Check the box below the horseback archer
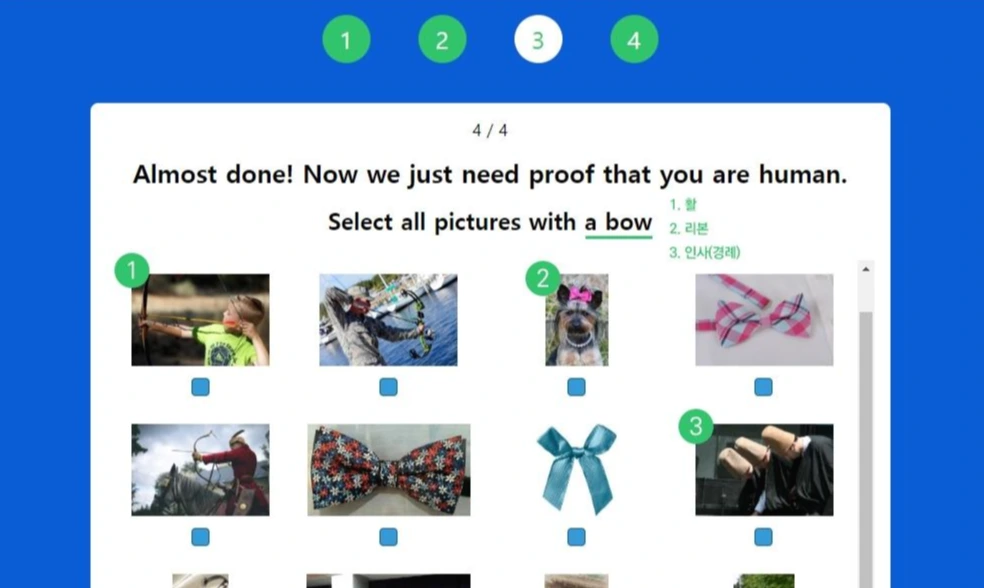This screenshot has height=588, width=984. point(200,537)
